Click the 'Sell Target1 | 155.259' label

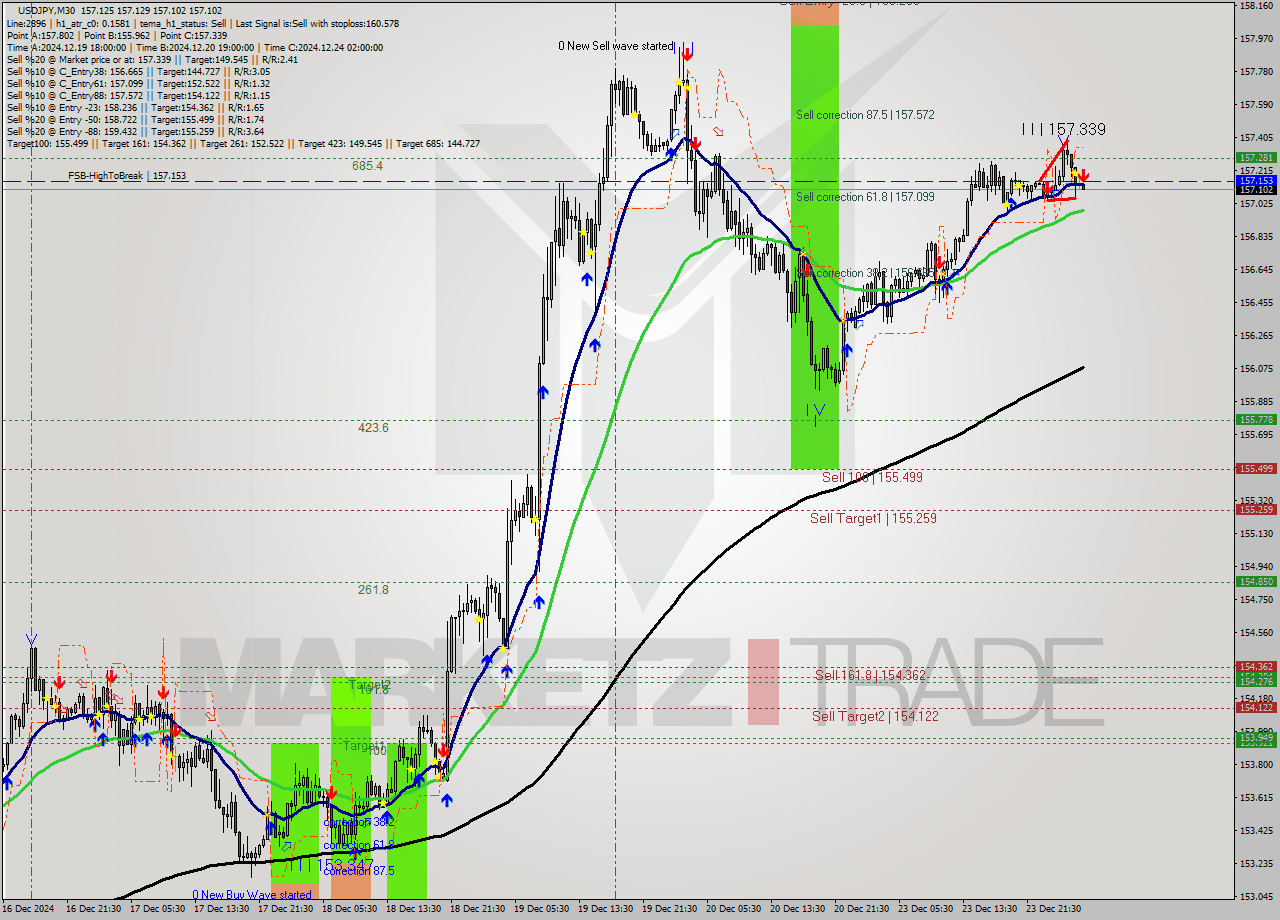873,518
